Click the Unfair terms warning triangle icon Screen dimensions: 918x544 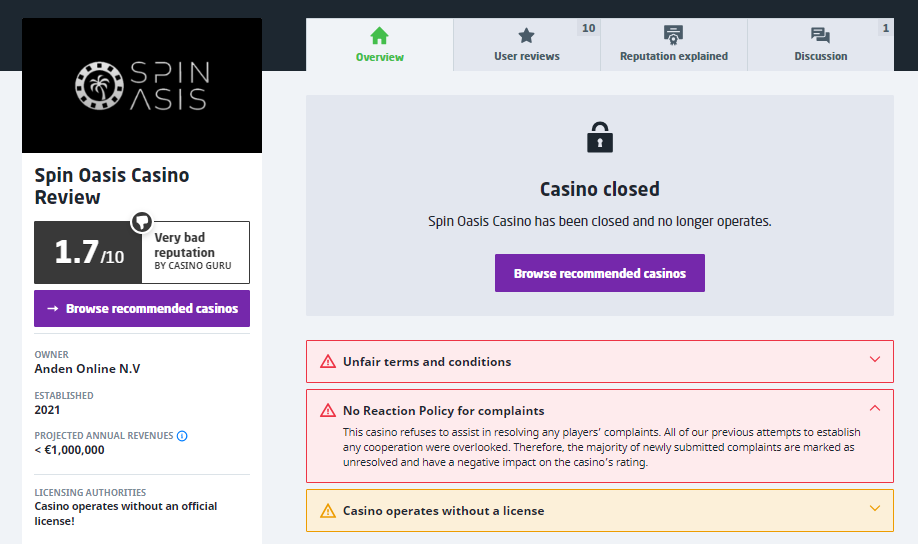coord(327,362)
